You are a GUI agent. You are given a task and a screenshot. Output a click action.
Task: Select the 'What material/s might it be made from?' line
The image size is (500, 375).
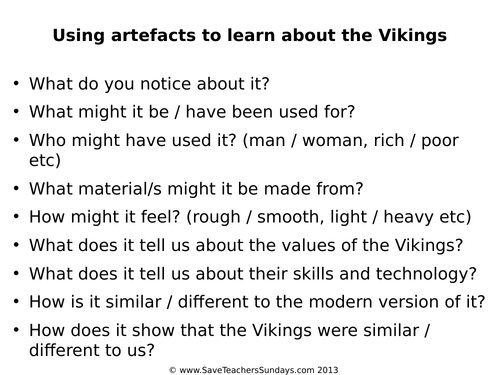click(x=196, y=189)
